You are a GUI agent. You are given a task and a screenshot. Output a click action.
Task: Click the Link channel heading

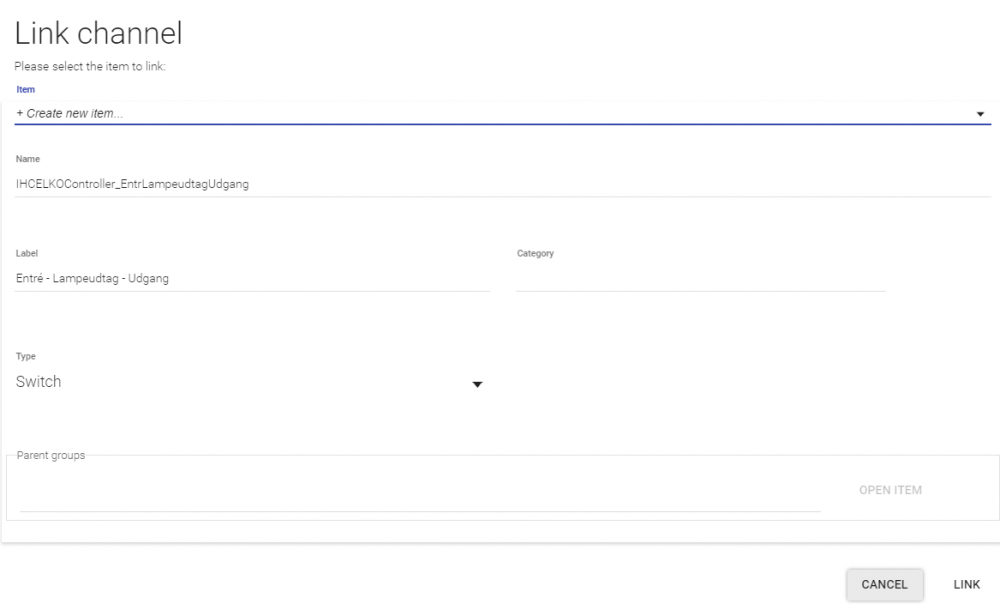(x=98, y=34)
